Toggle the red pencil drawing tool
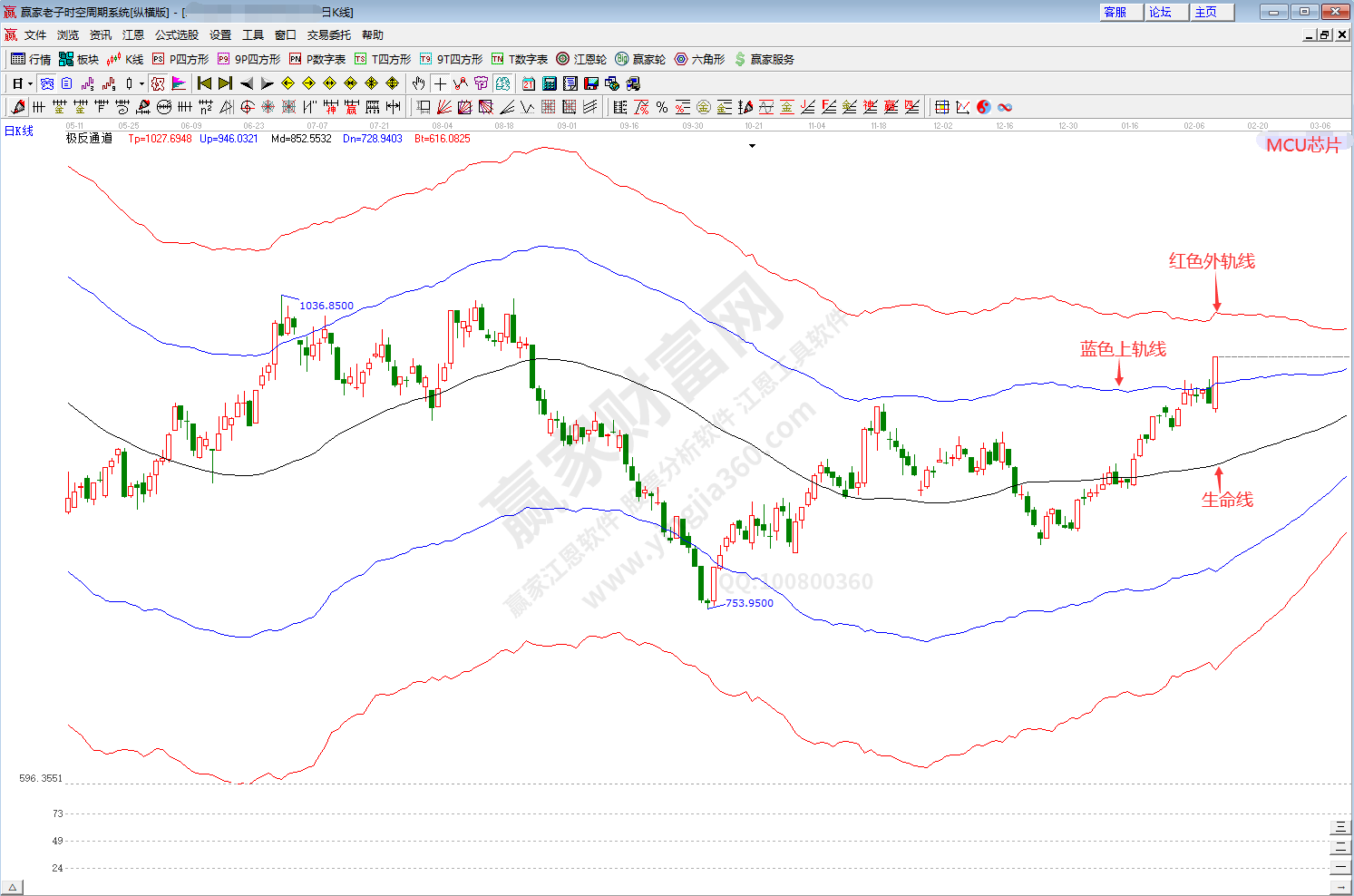The width and height of the screenshot is (1354, 896). [x=17, y=107]
